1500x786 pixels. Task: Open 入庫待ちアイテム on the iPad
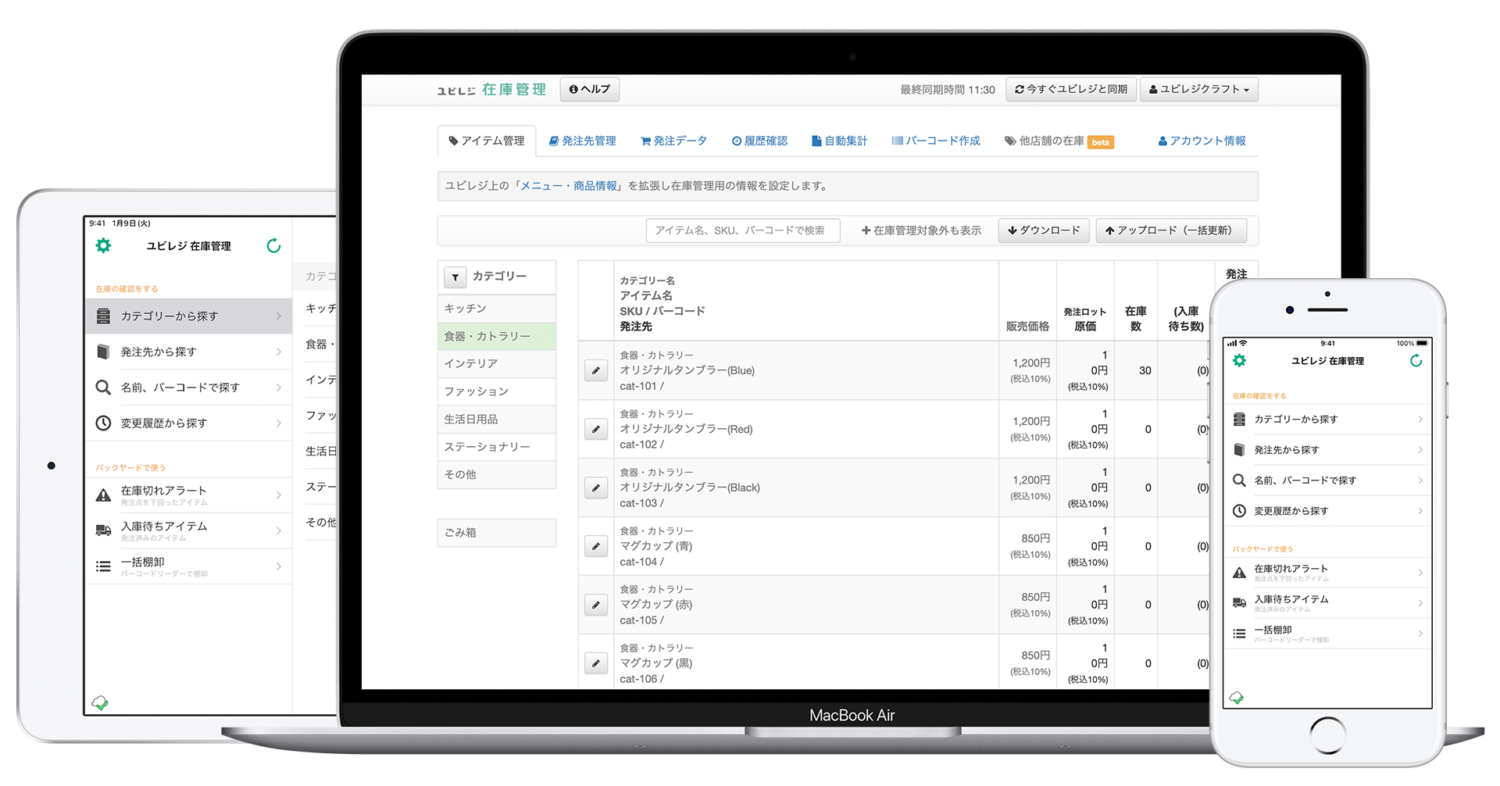click(x=188, y=531)
